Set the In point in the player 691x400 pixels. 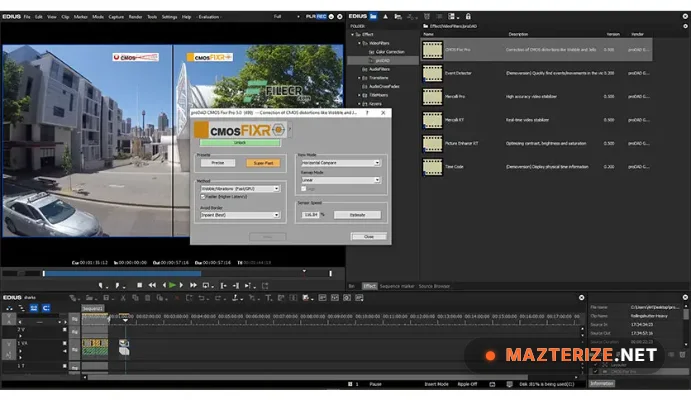[x=101, y=285]
